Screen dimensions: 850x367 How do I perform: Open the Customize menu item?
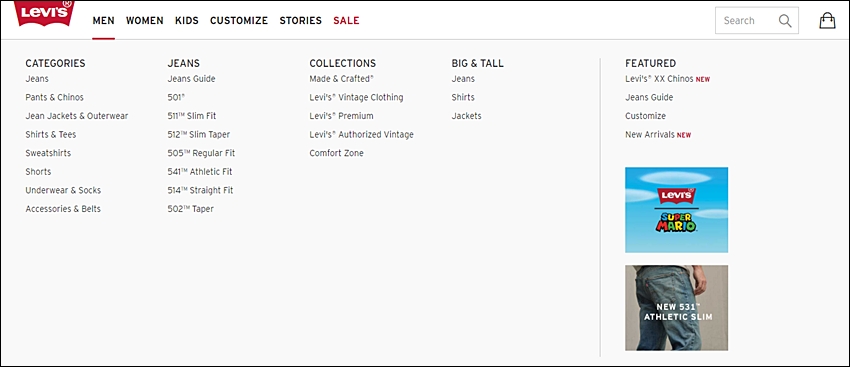pos(239,21)
